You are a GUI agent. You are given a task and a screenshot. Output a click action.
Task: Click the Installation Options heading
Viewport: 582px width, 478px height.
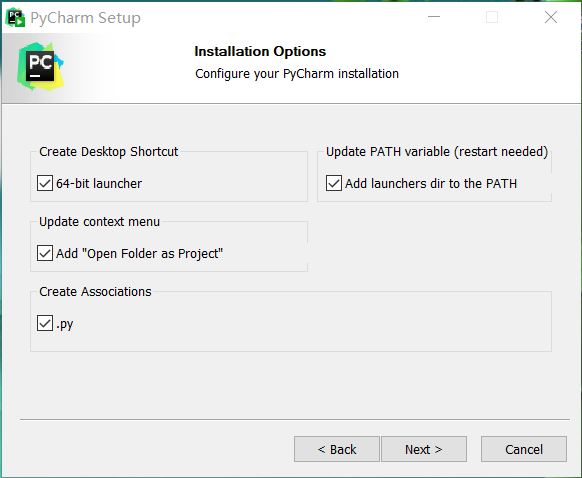[x=260, y=52]
